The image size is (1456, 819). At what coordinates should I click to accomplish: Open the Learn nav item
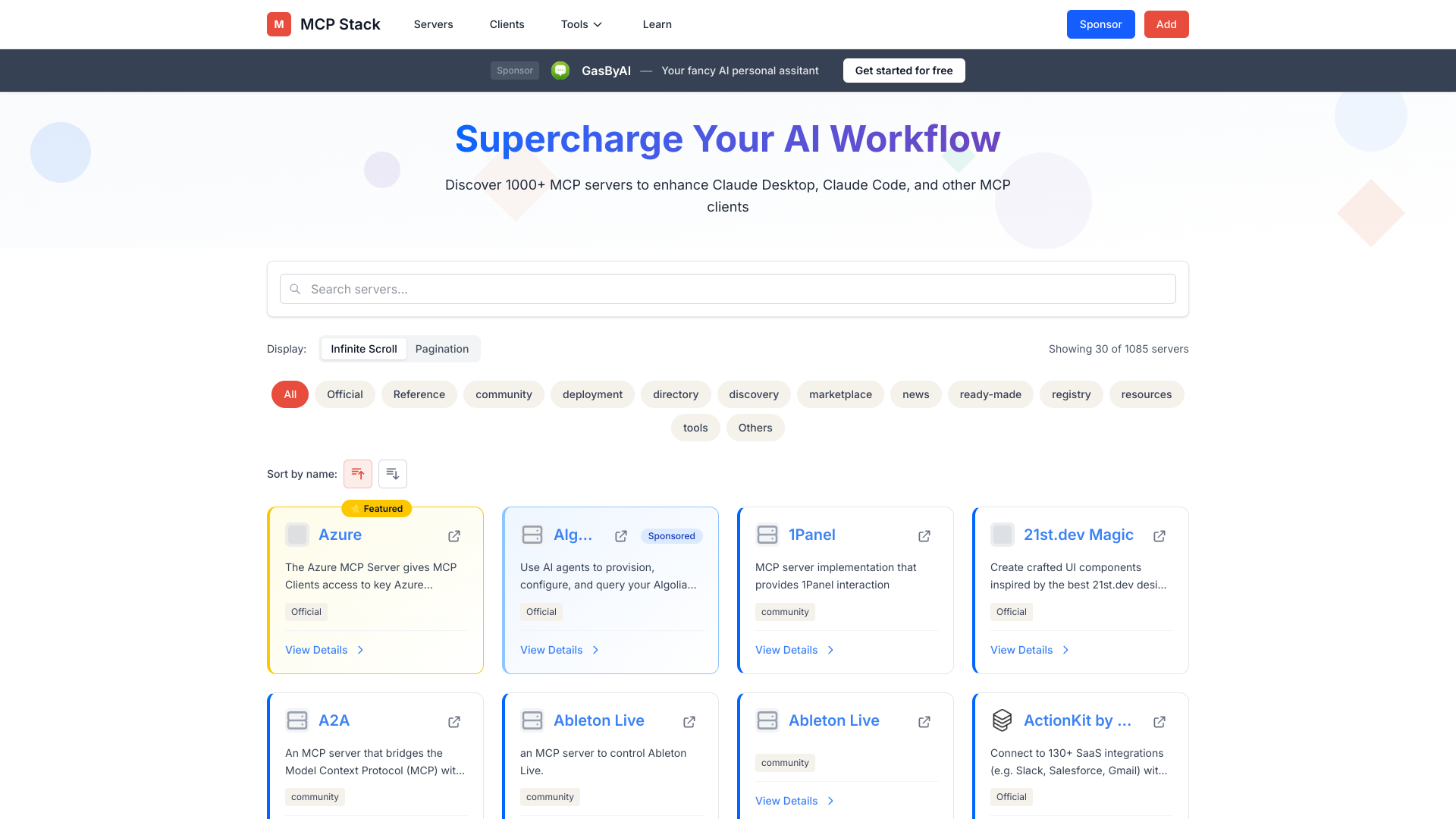tap(657, 24)
